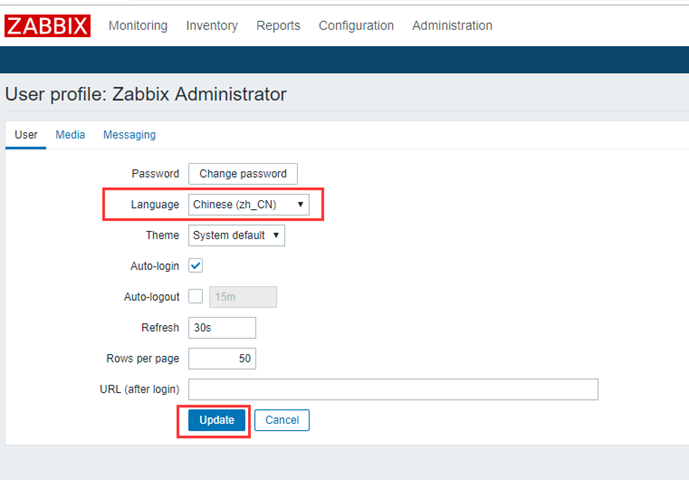Click the disabled 15m auto-logout field
The width and height of the screenshot is (689, 480).
pyautogui.click(x=243, y=297)
